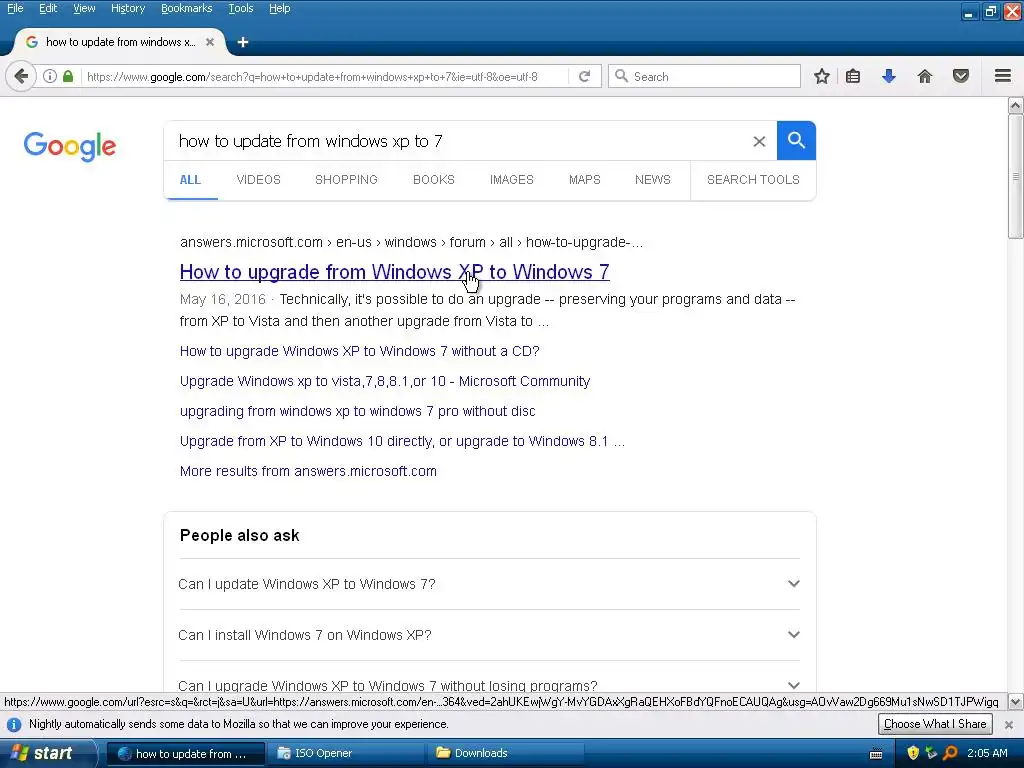Click the vertical scrollbar up arrow

1016,105
